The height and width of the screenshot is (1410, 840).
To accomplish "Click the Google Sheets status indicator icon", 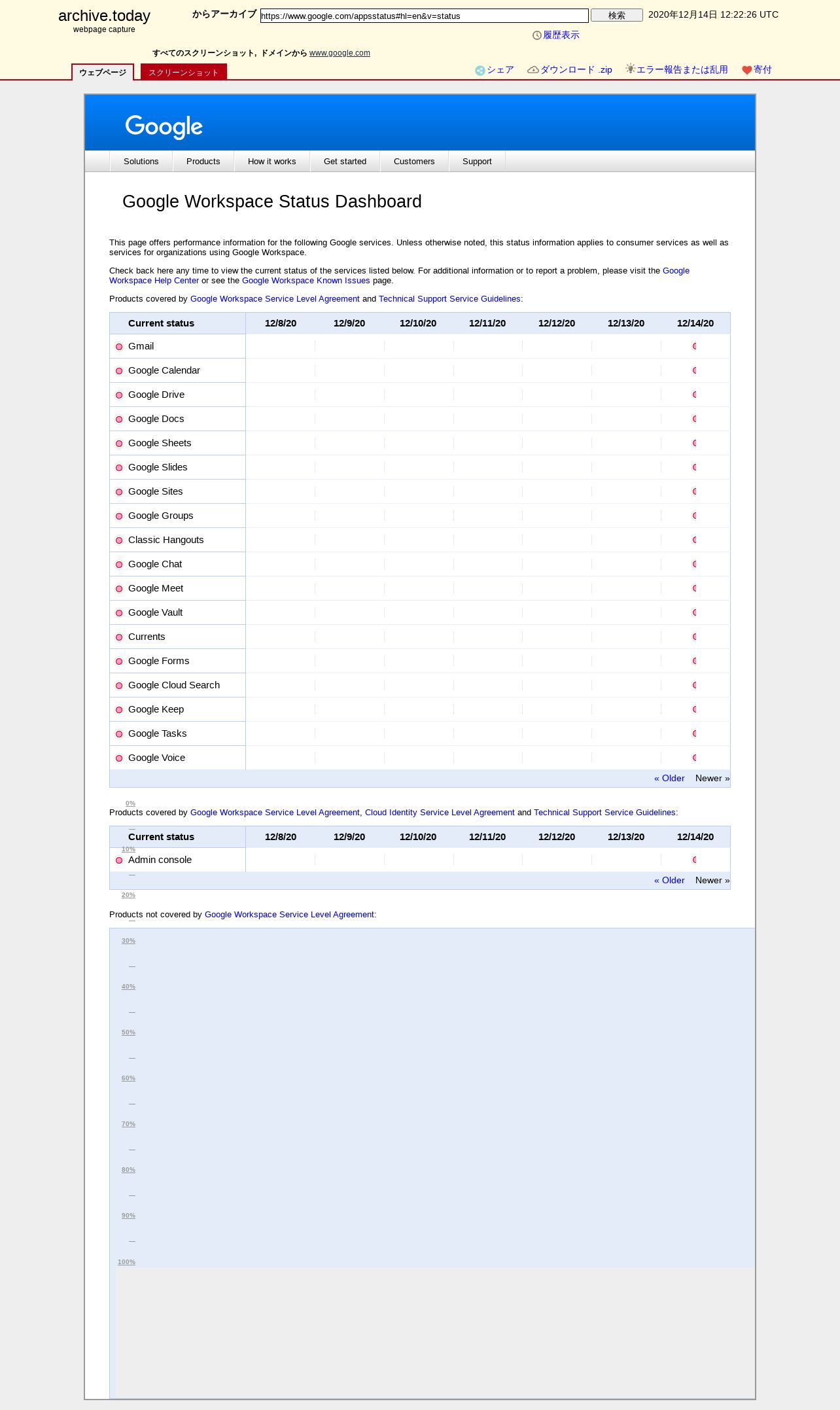I will [119, 444].
